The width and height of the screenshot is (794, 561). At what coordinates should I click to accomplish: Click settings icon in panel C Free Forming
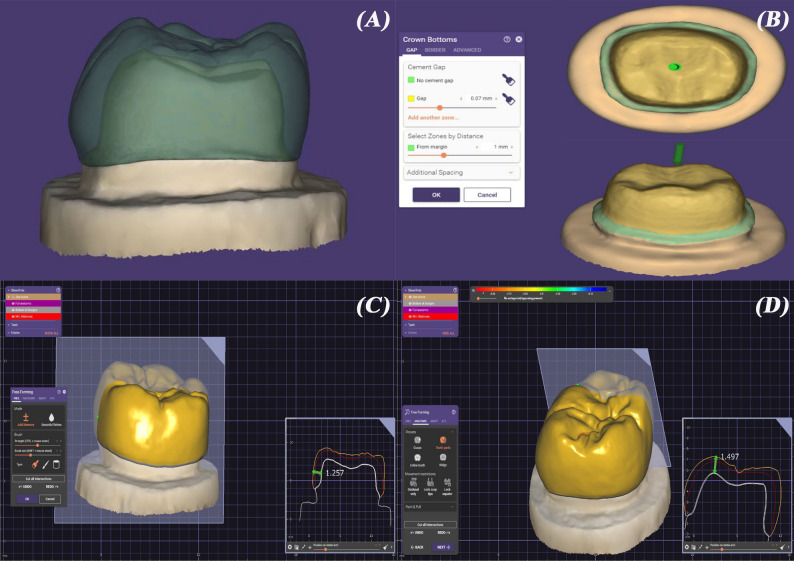tap(64, 392)
